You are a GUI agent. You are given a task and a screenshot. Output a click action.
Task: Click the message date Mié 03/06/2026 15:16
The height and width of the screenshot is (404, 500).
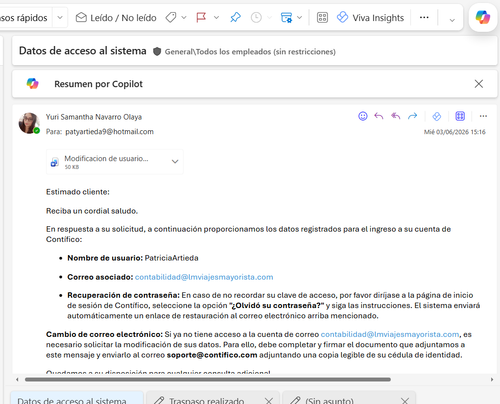(x=455, y=132)
